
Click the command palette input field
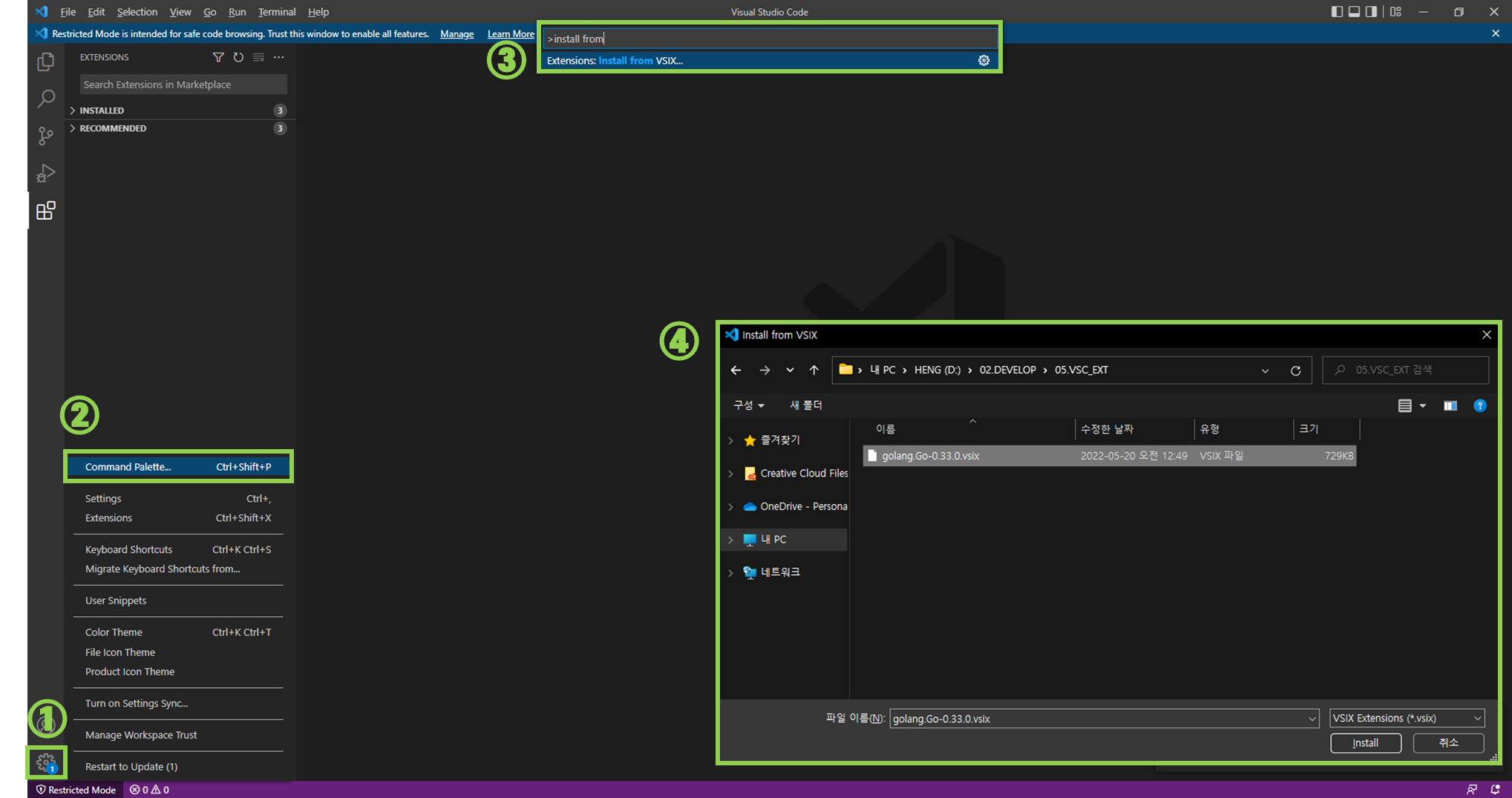pyautogui.click(x=769, y=39)
